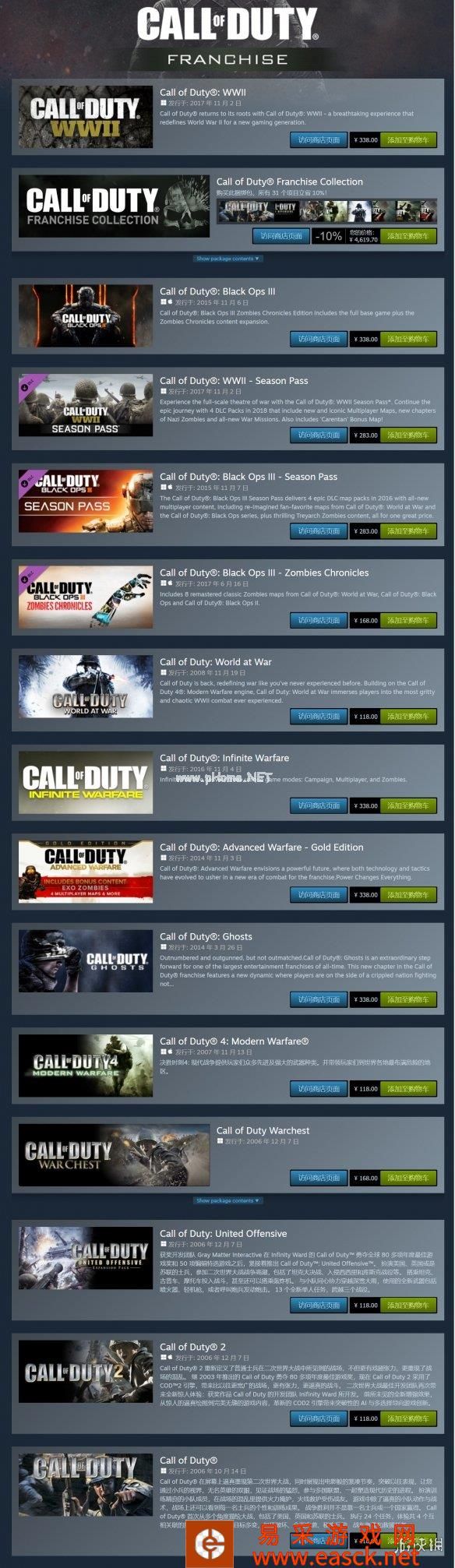Visit store page for Advanced Warfare Gold Edition
The image size is (455, 1568).
(319, 895)
